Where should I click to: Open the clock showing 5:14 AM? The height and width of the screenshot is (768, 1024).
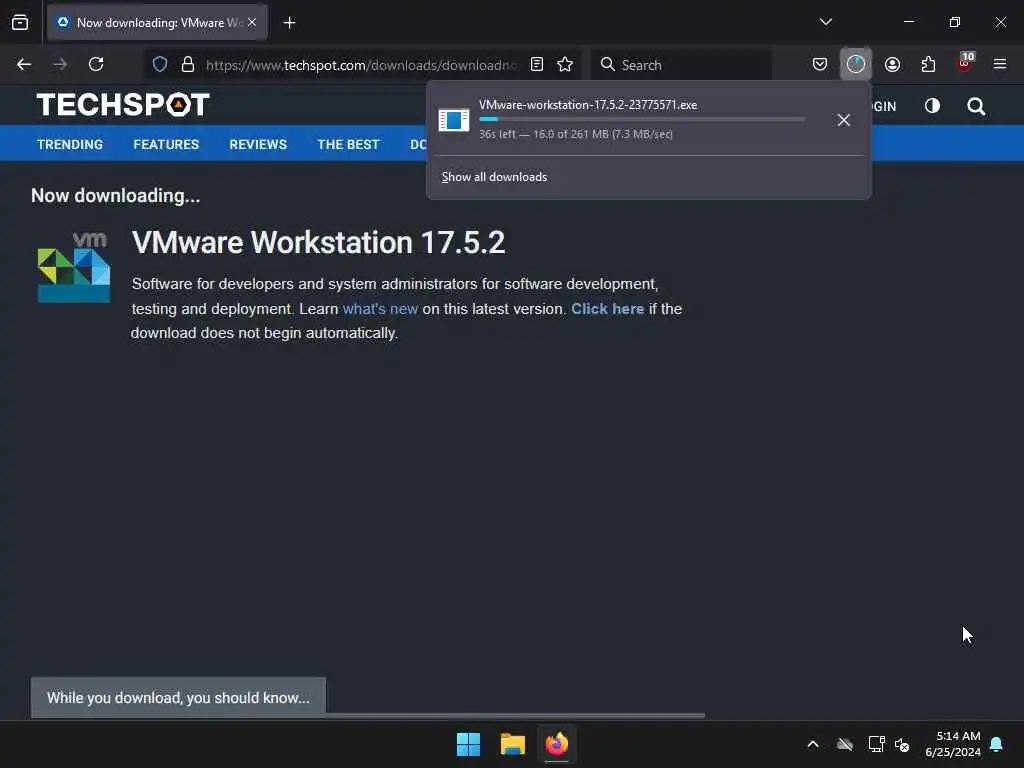coord(953,744)
